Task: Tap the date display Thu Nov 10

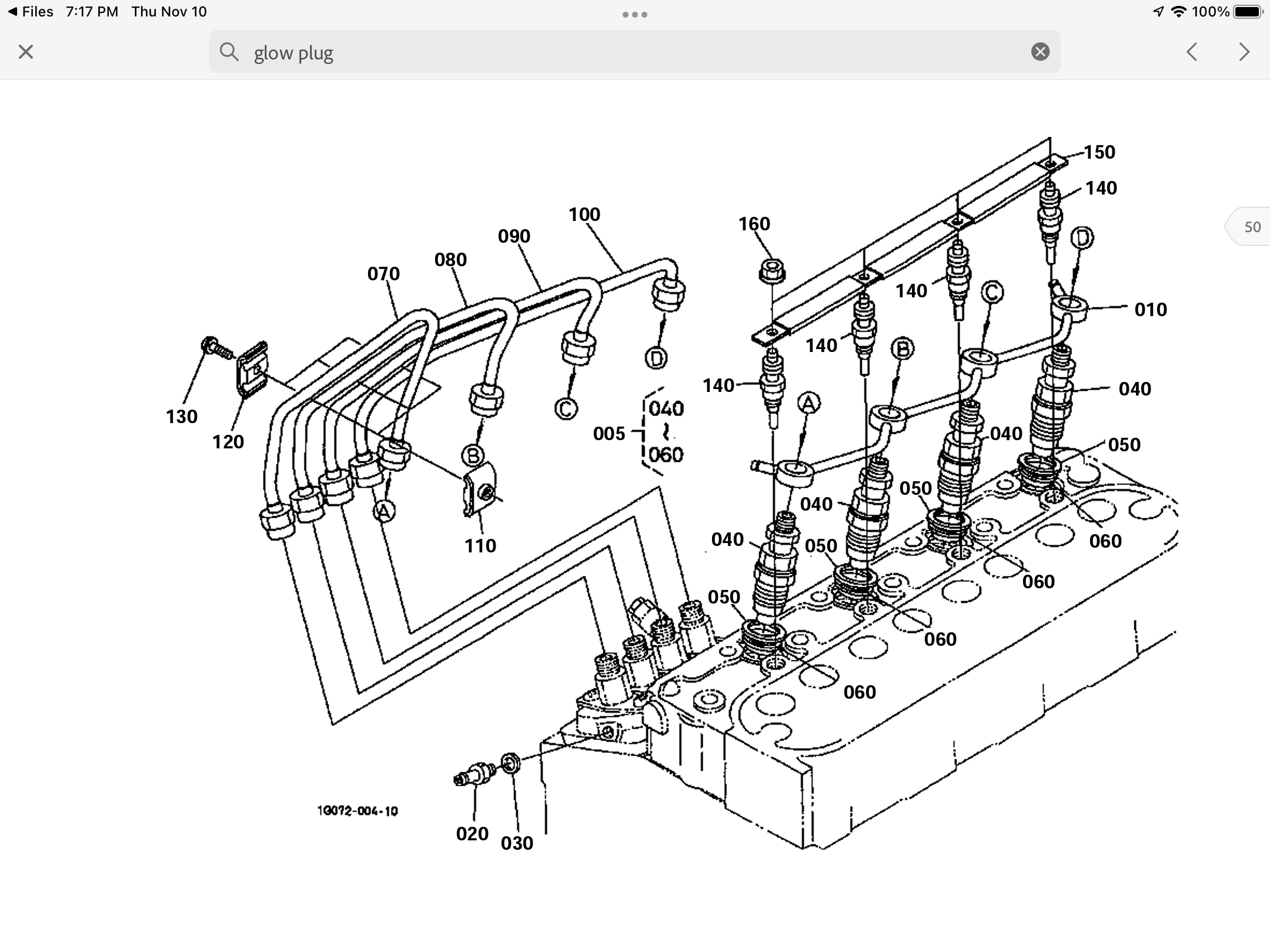Action: click(x=167, y=11)
